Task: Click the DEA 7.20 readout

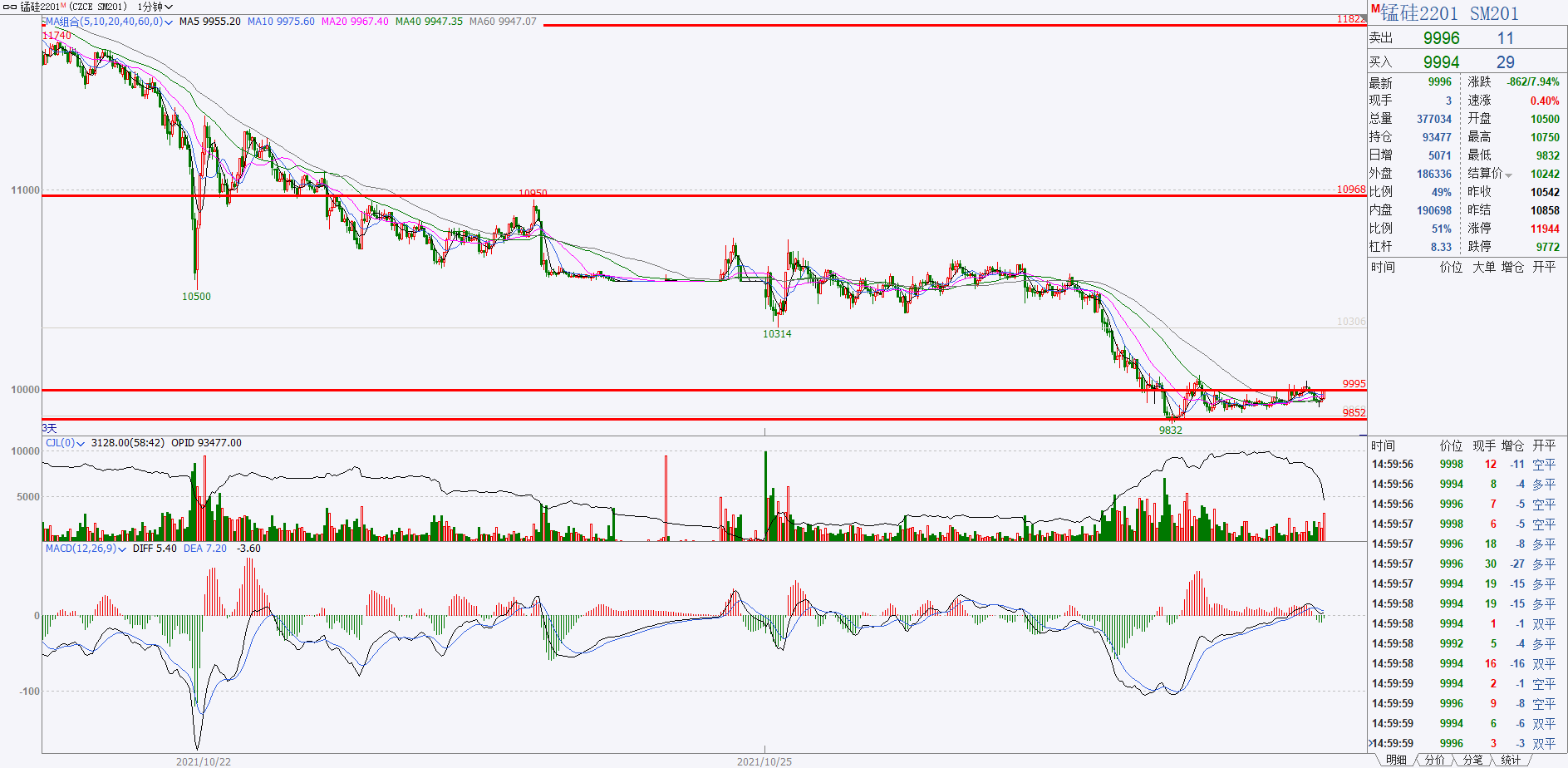Action: coord(204,549)
